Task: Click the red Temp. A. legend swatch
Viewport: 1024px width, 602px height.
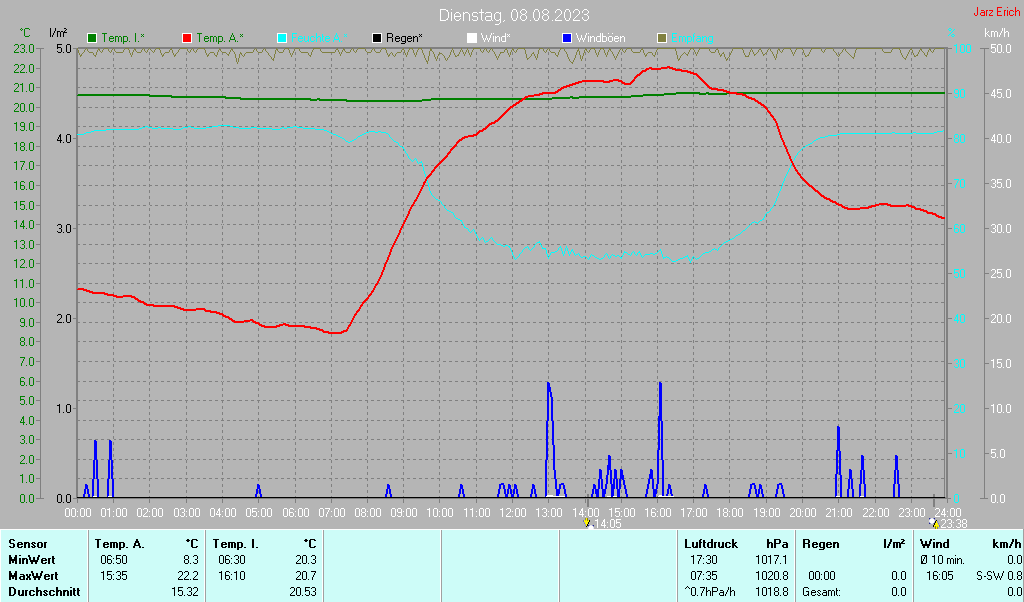Action: tap(187, 38)
